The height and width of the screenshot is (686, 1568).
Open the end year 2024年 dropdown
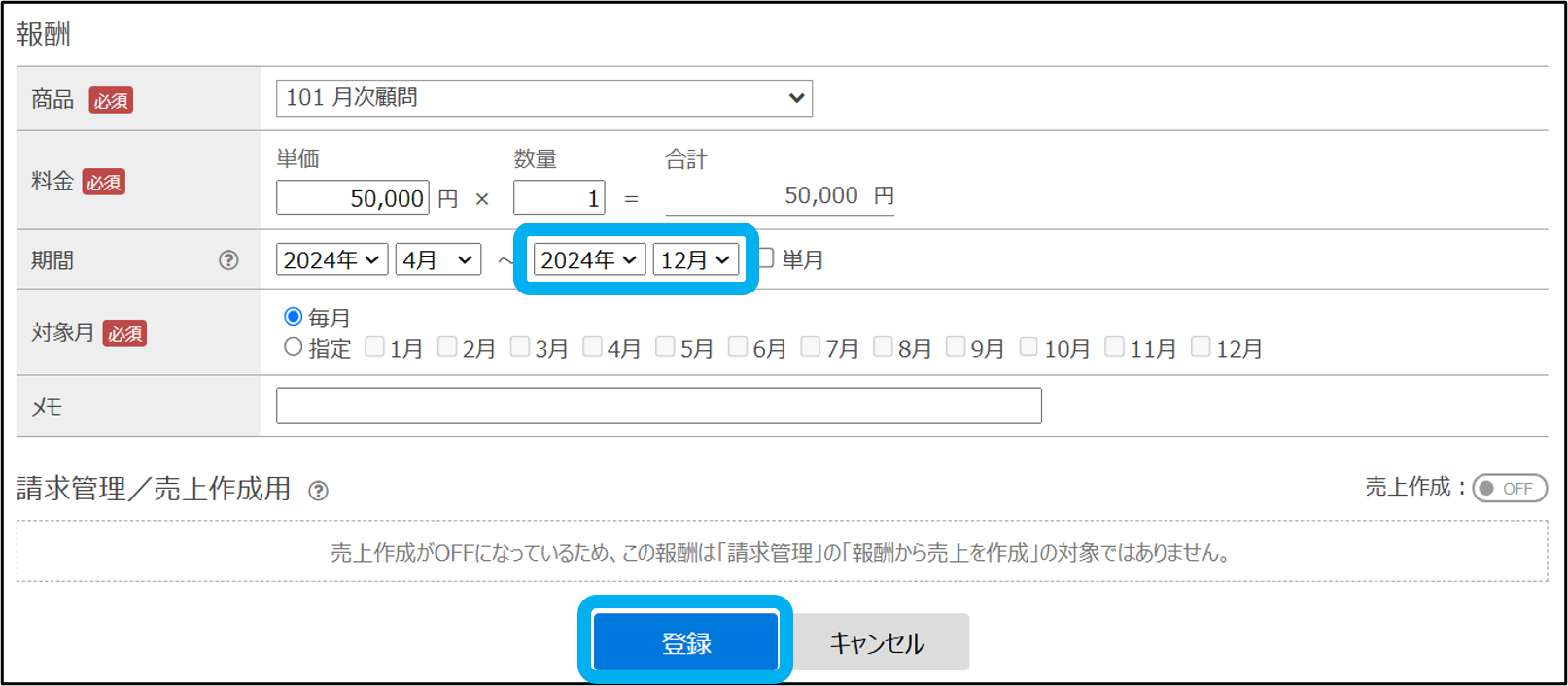pos(589,259)
